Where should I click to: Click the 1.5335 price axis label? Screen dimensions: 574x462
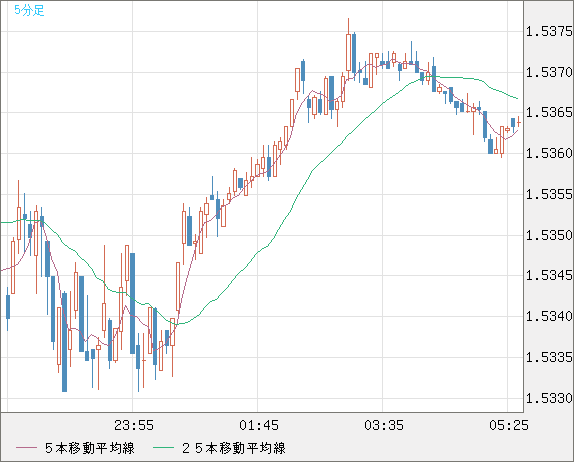(549, 357)
